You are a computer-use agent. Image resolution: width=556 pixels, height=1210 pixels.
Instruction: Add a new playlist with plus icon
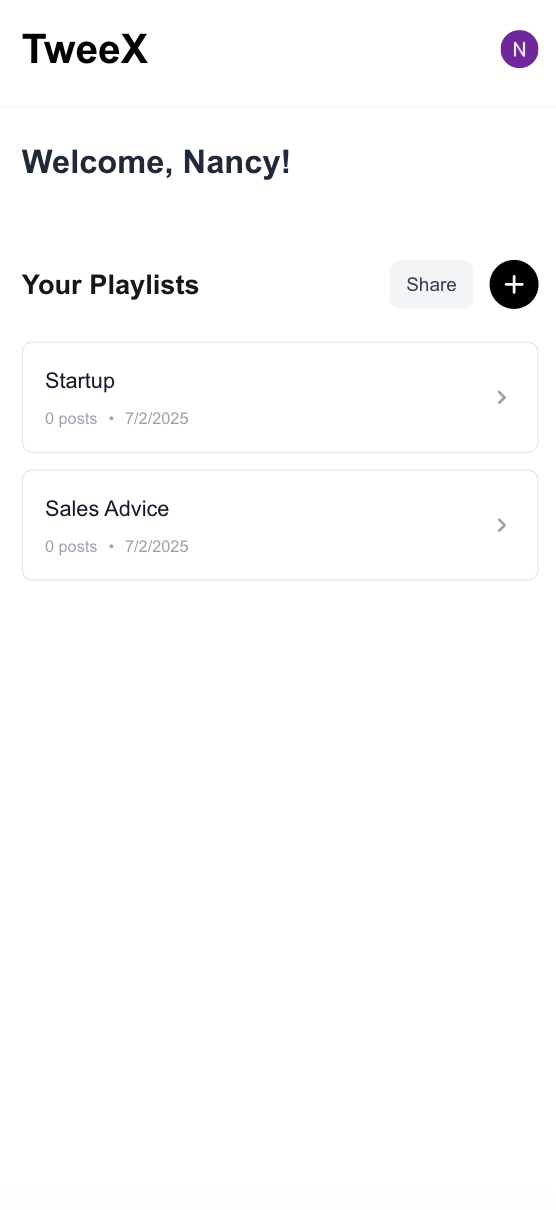pos(514,285)
